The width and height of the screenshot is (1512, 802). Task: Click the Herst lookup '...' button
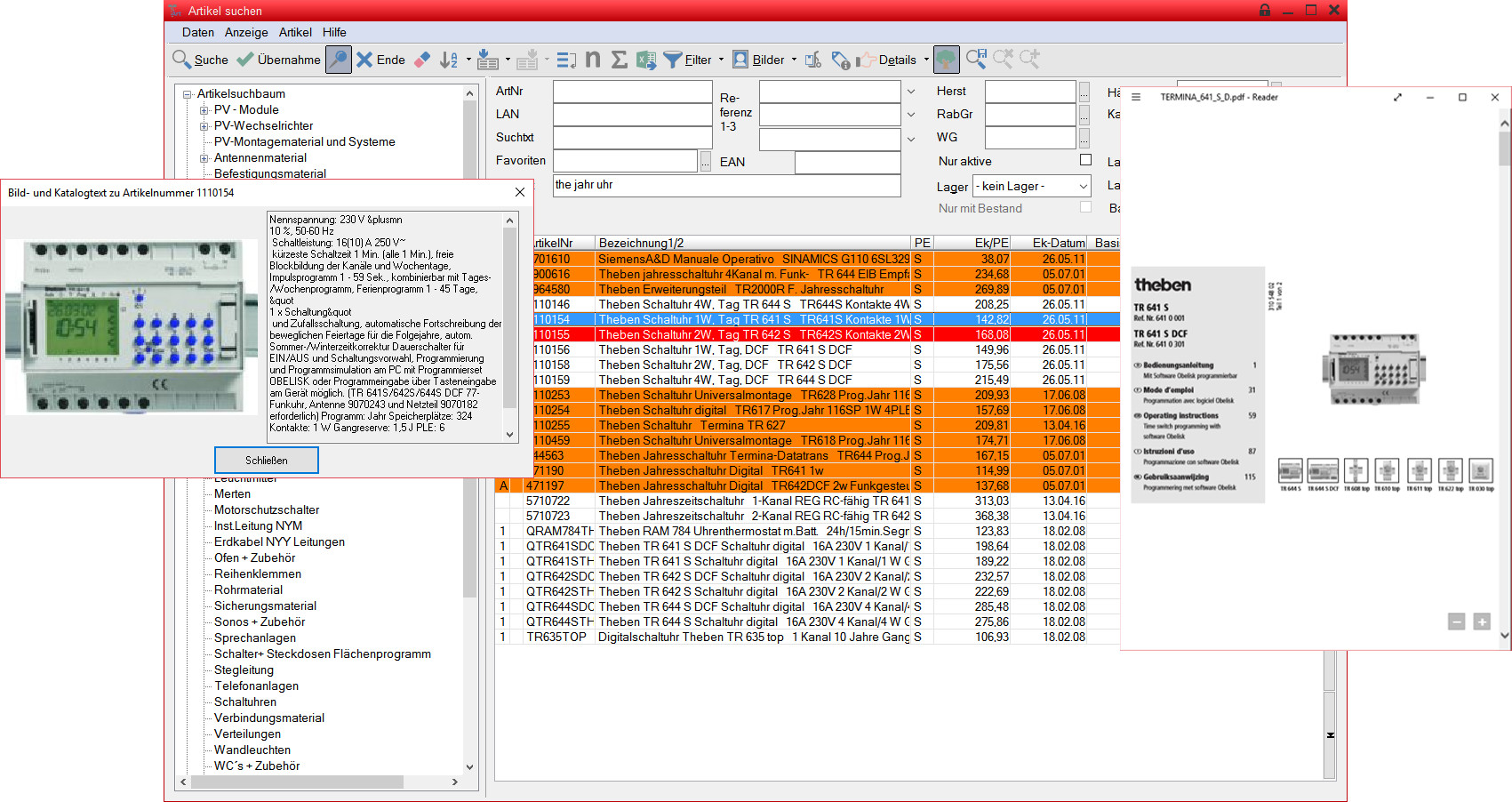click(1084, 92)
